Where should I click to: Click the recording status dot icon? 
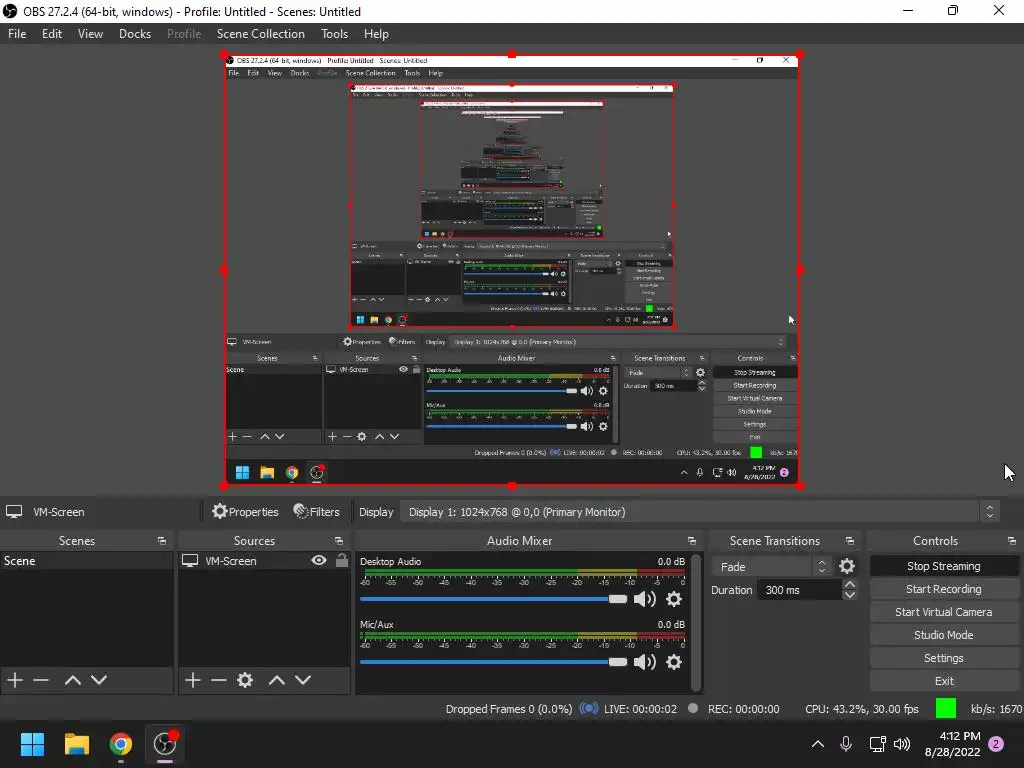tap(693, 709)
